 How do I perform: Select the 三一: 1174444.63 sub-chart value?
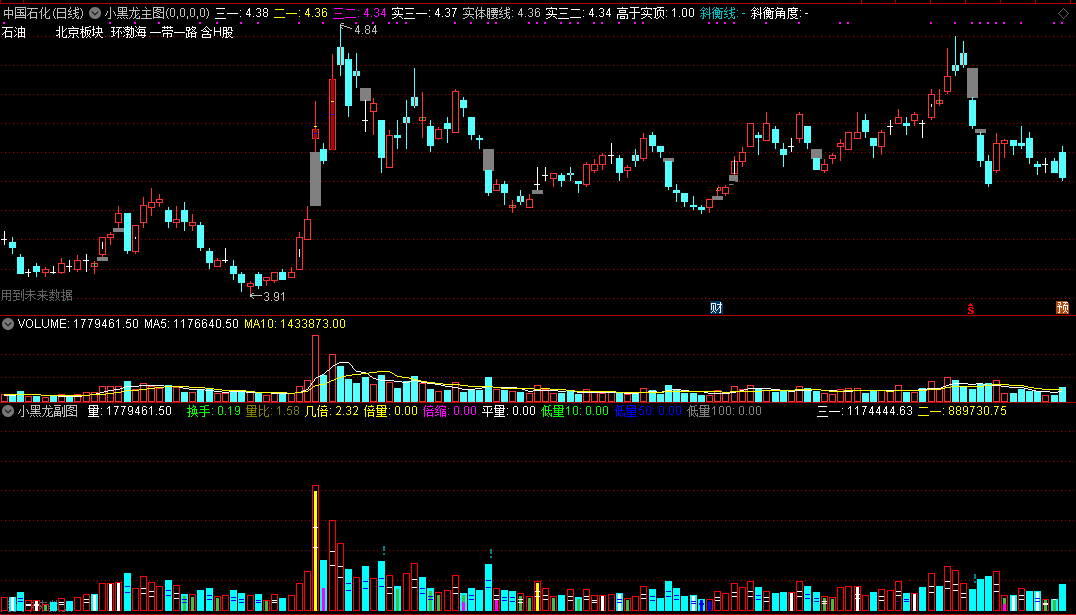pyautogui.click(x=865, y=411)
